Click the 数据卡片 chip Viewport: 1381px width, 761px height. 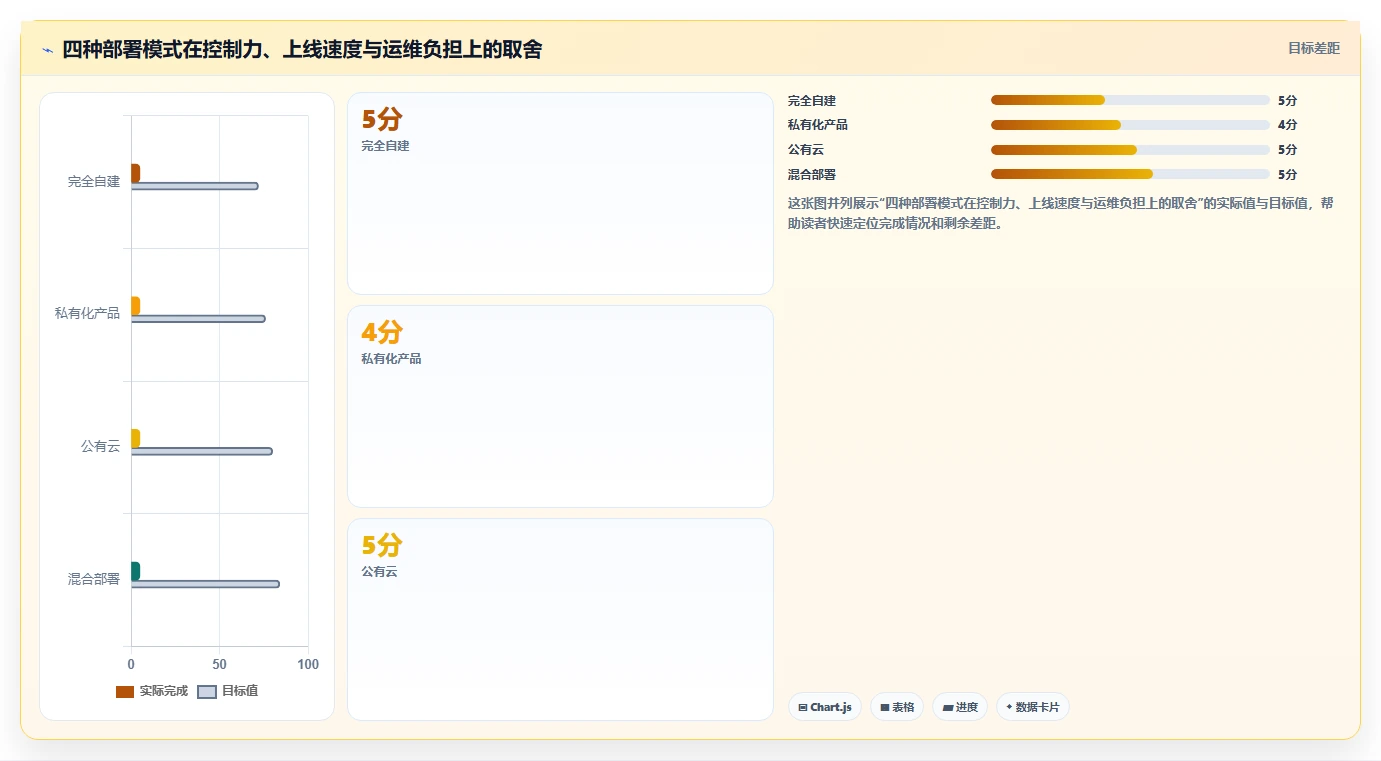(x=1033, y=707)
